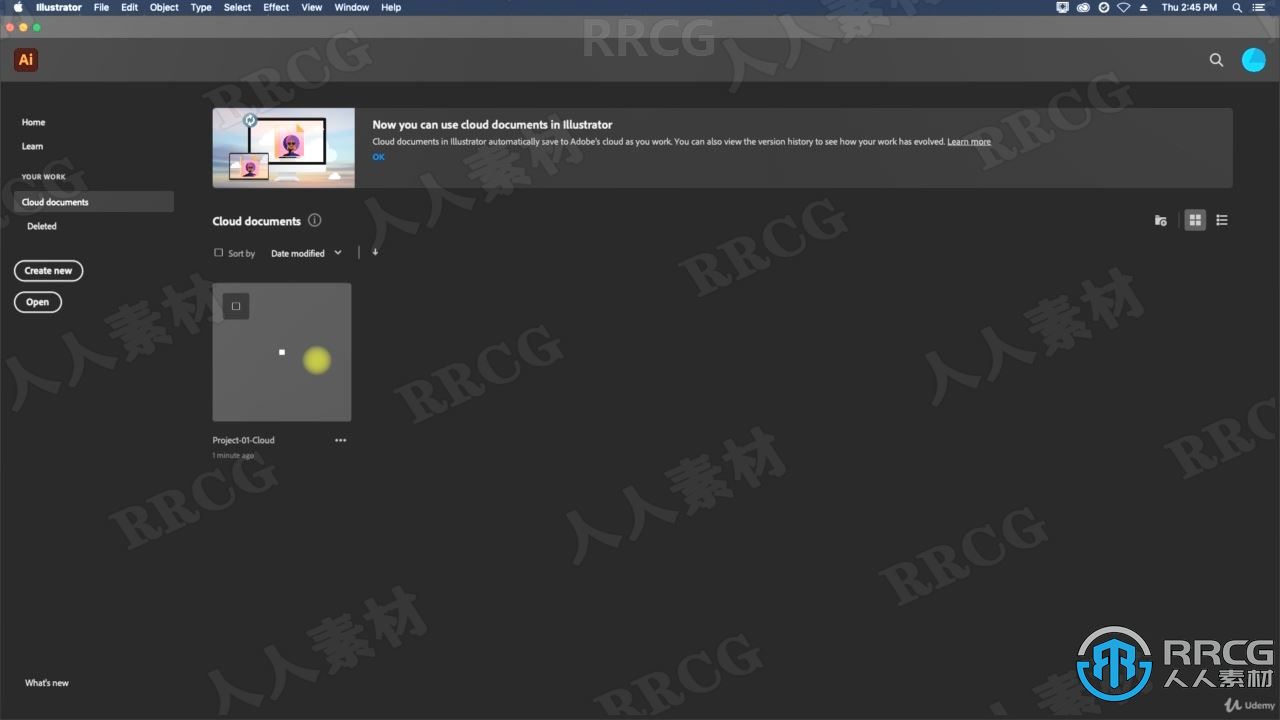Image resolution: width=1280 pixels, height=720 pixels.
Task: Switch to list view
Action: (1222, 220)
